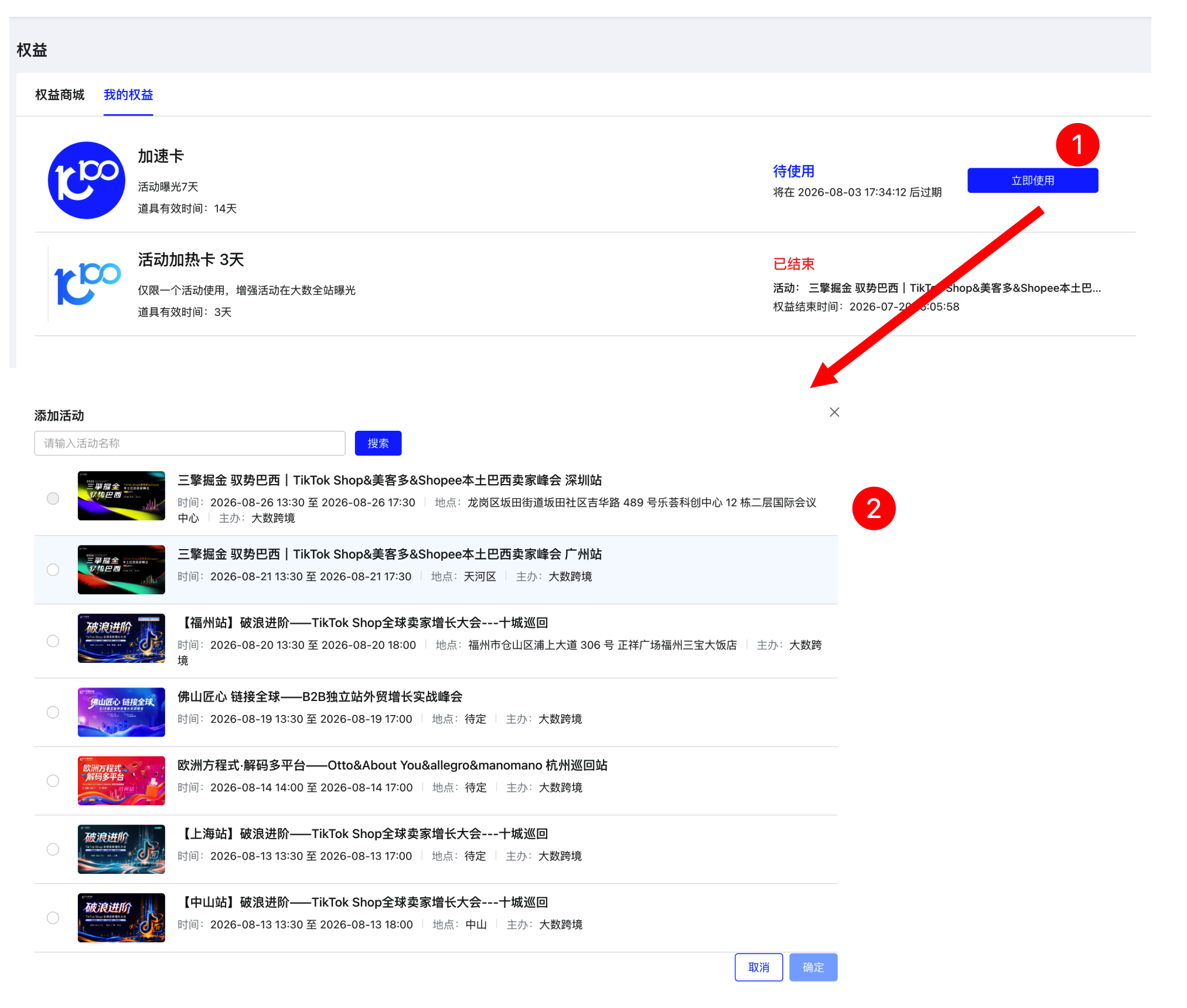Open the 广州站 event thumbnail
Screen dimensions: 1187x1008
click(x=121, y=570)
